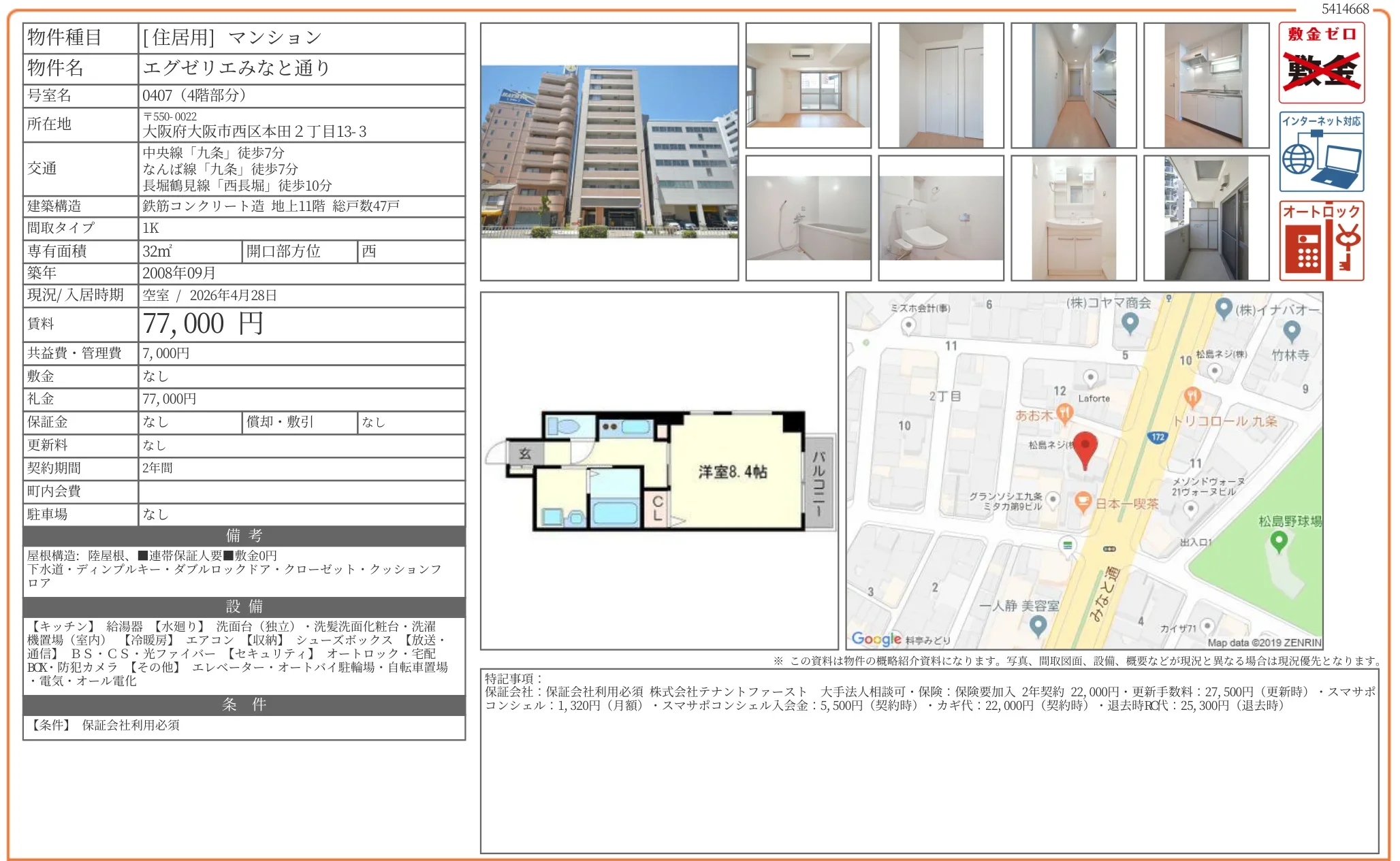1400x861 pixels.
Task: Click the 敷金ゼロ badge icon
Action: click(1321, 63)
